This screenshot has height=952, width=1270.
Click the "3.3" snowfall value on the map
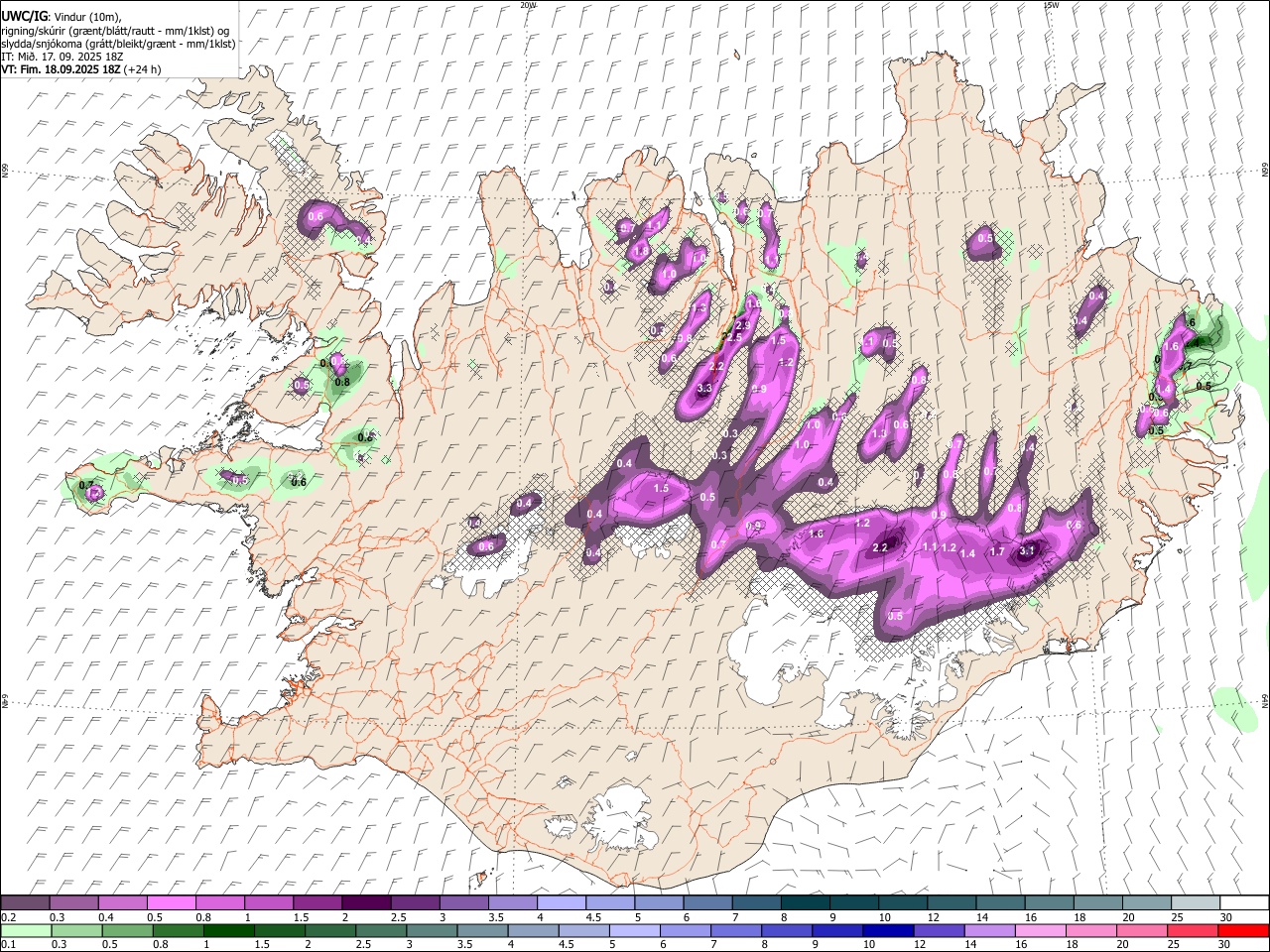tap(705, 388)
